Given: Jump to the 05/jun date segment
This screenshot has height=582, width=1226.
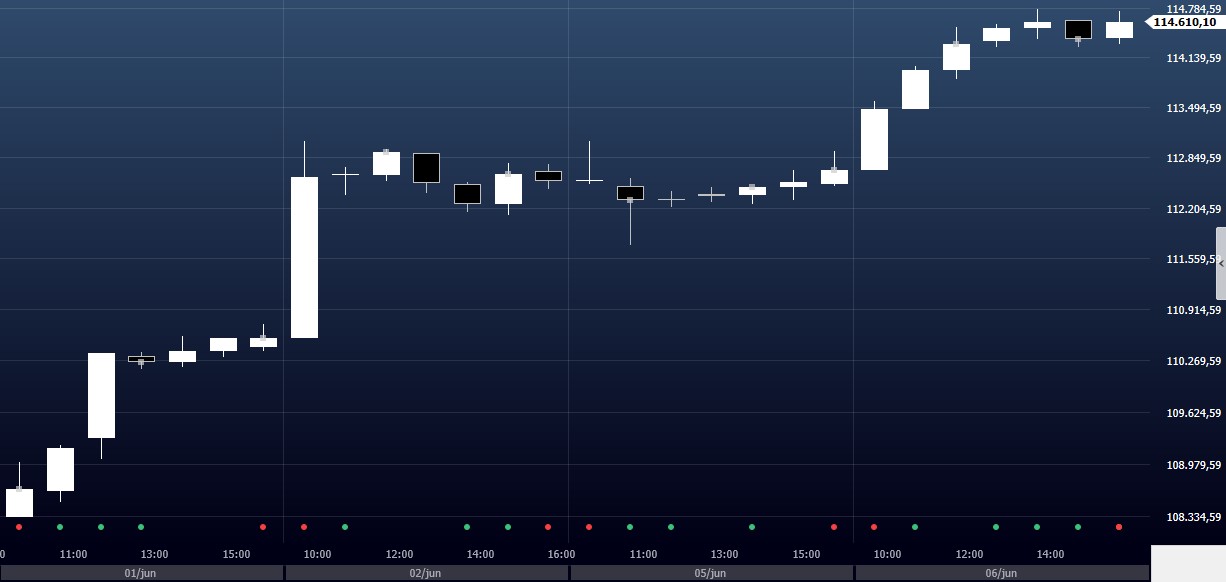Looking at the screenshot, I should click(711, 573).
